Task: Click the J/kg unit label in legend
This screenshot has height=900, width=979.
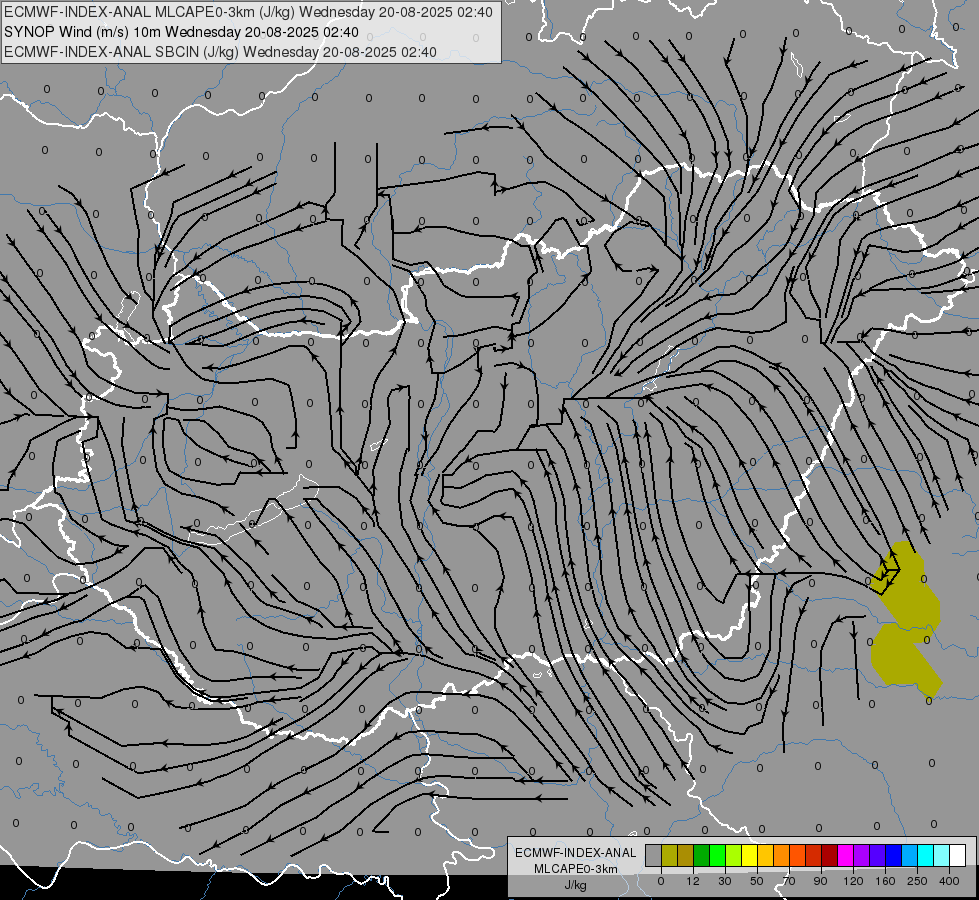Action: [576, 885]
